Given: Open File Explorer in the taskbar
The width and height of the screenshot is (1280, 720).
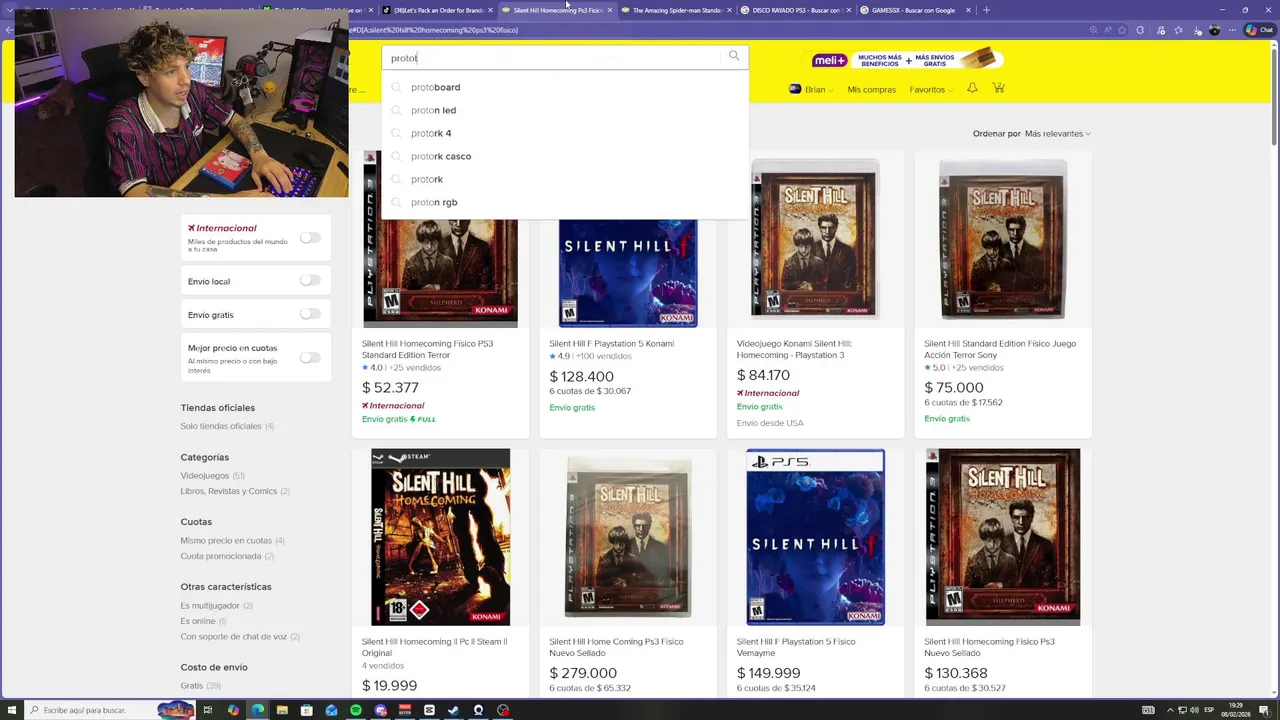Looking at the screenshot, I should click(282, 710).
